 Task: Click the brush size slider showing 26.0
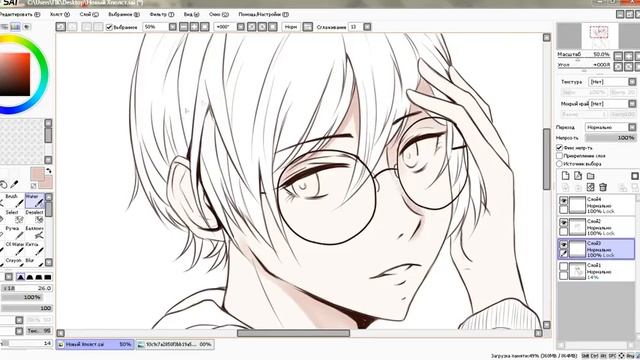[x=27, y=288]
